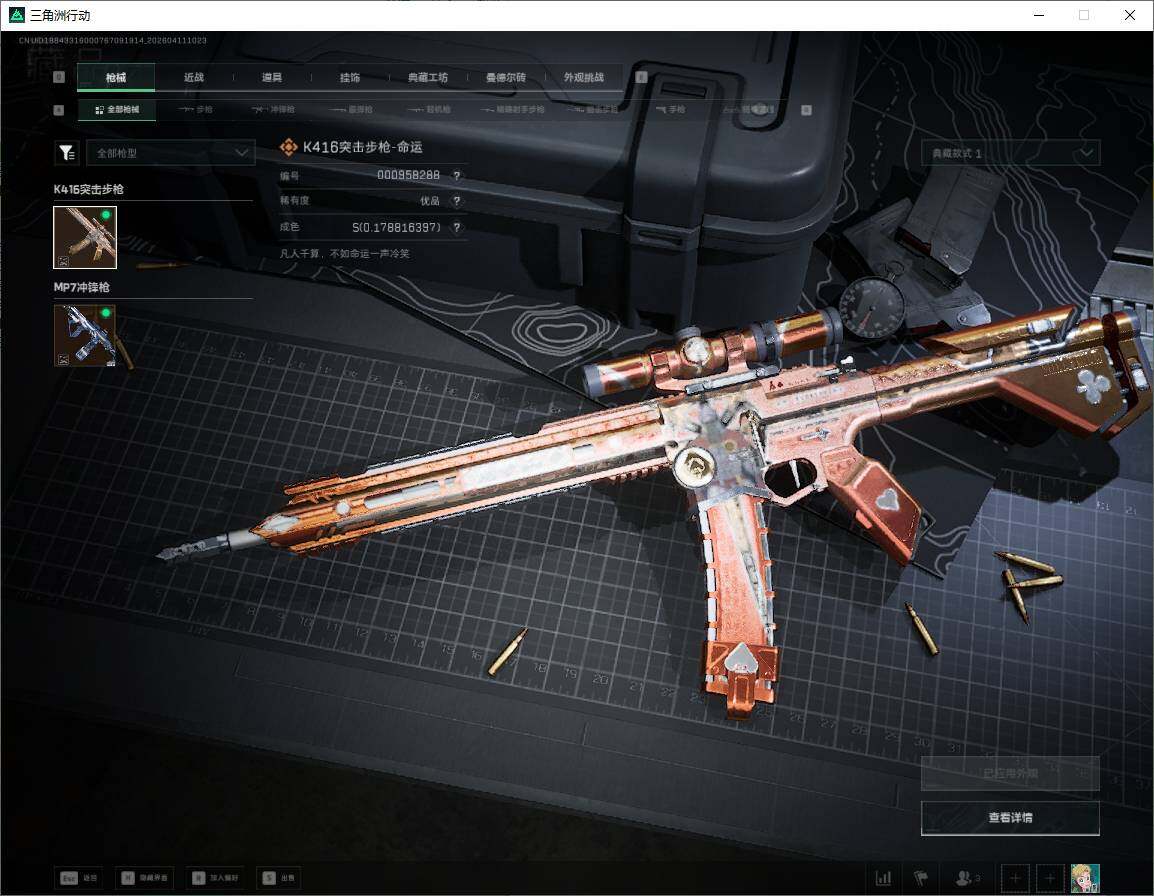Open the player avatar portrait
1154x896 pixels.
click(x=1085, y=878)
